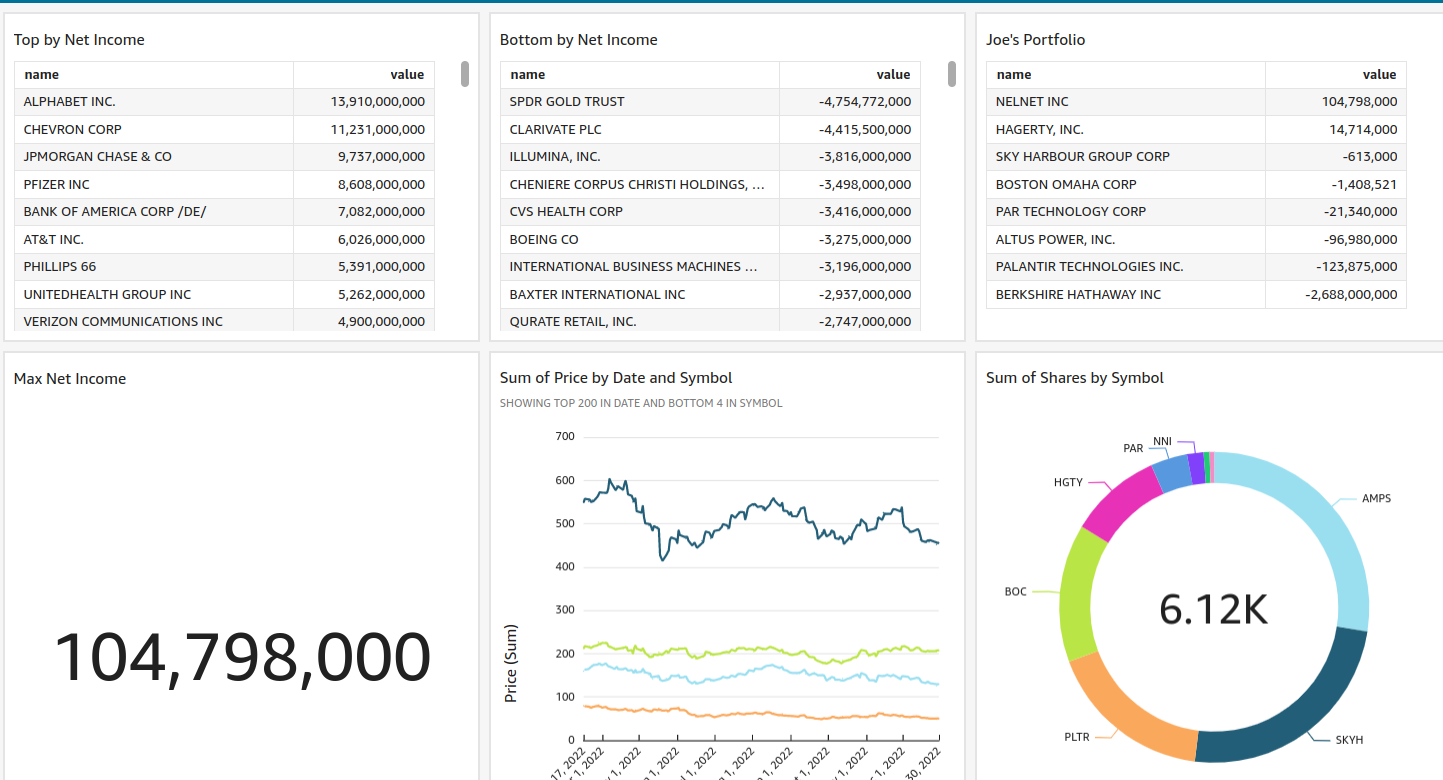Viewport: 1443px width, 780px height.
Task: Click BERKSHIRE HATHAWAY INC cell
Action: 1126,295
